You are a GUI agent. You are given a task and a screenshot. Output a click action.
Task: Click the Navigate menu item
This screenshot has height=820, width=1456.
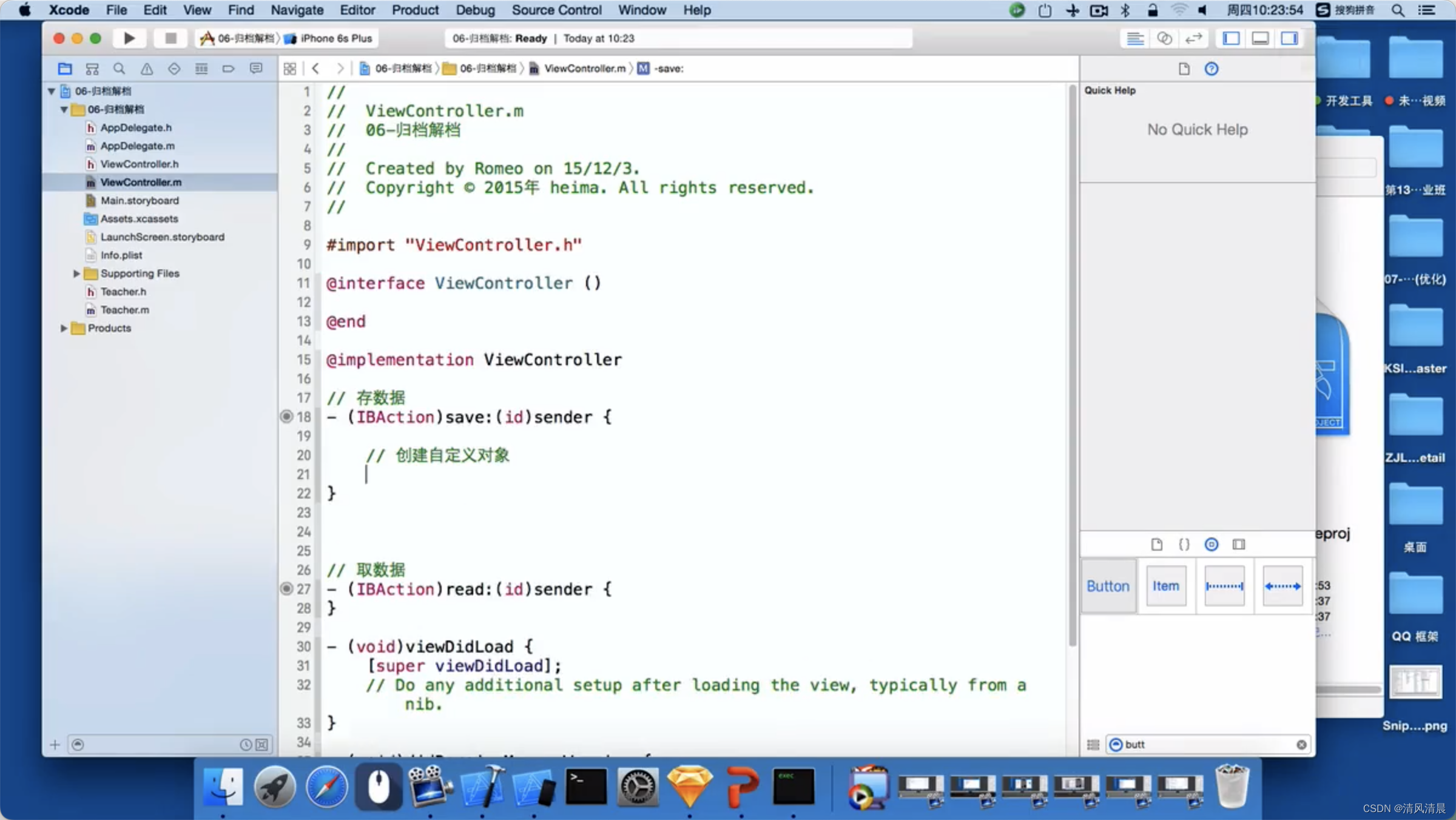pyautogui.click(x=298, y=10)
